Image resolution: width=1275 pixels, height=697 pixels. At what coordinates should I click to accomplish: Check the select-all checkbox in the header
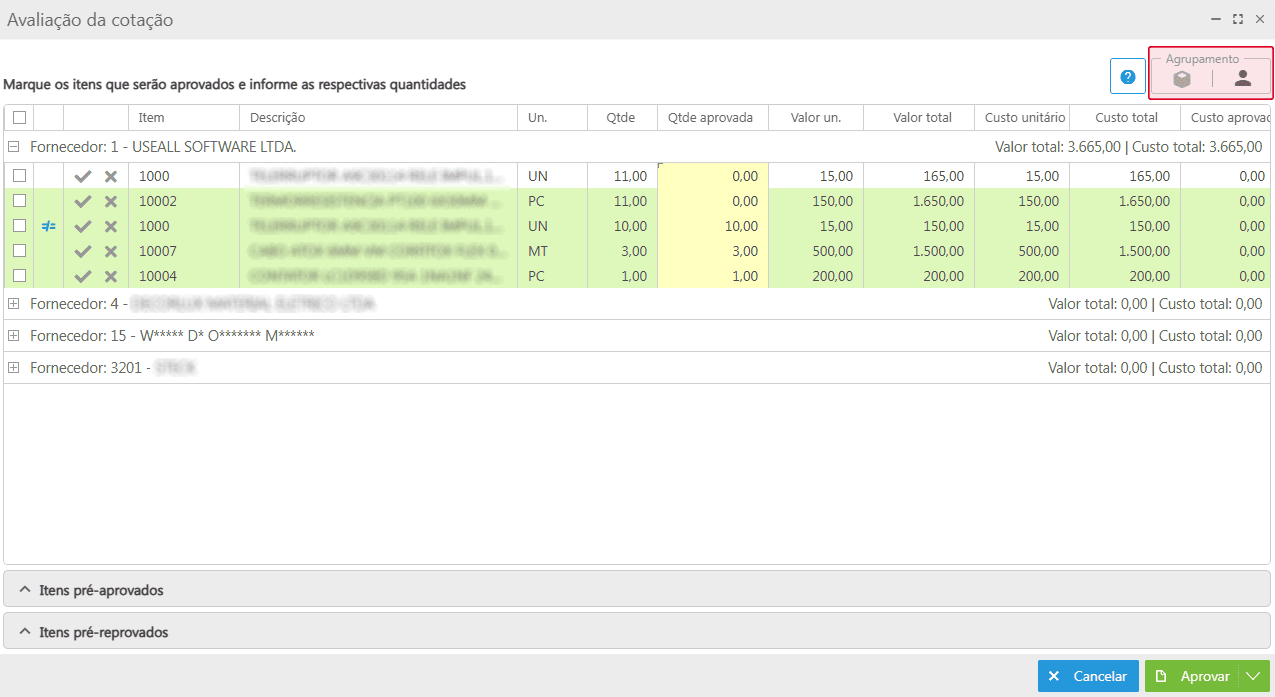tap(19, 117)
